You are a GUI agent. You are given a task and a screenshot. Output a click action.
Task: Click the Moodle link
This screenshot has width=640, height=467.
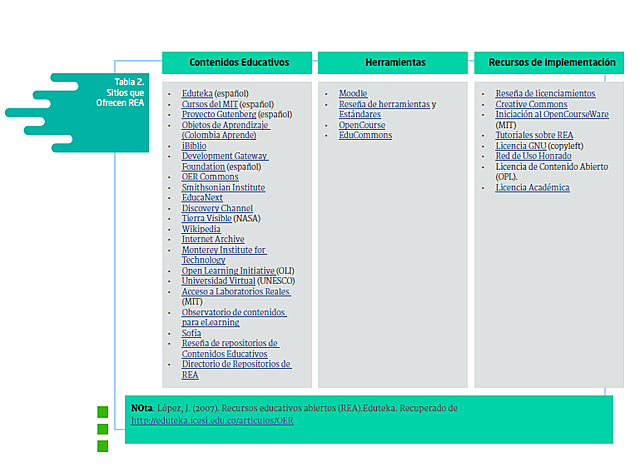[353, 93]
